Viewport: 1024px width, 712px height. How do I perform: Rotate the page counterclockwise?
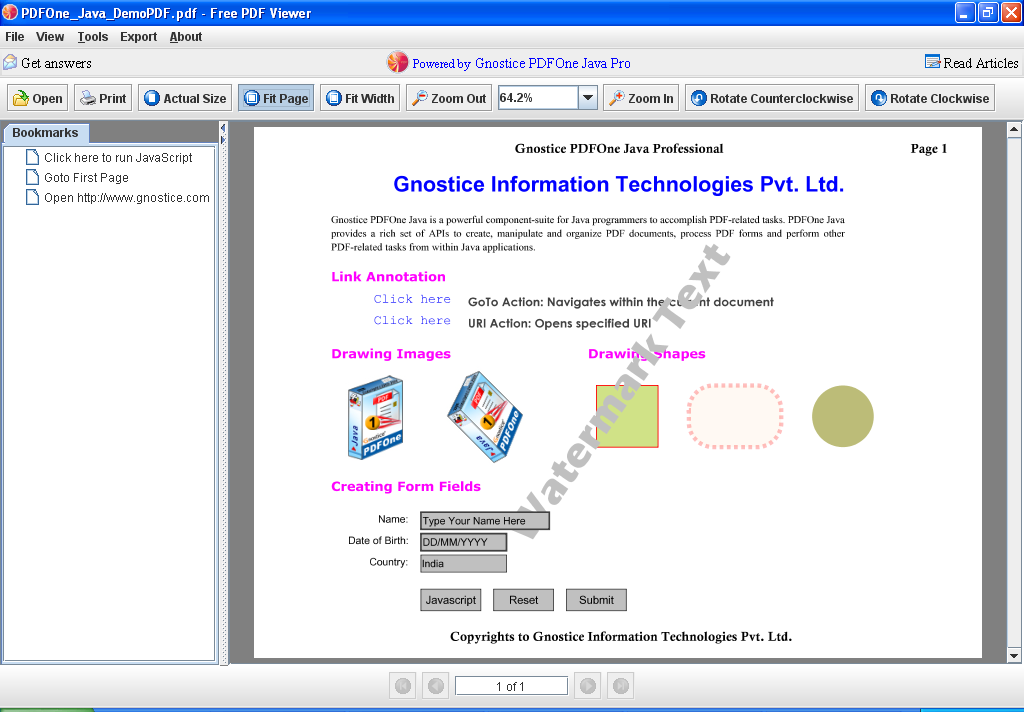[772, 98]
